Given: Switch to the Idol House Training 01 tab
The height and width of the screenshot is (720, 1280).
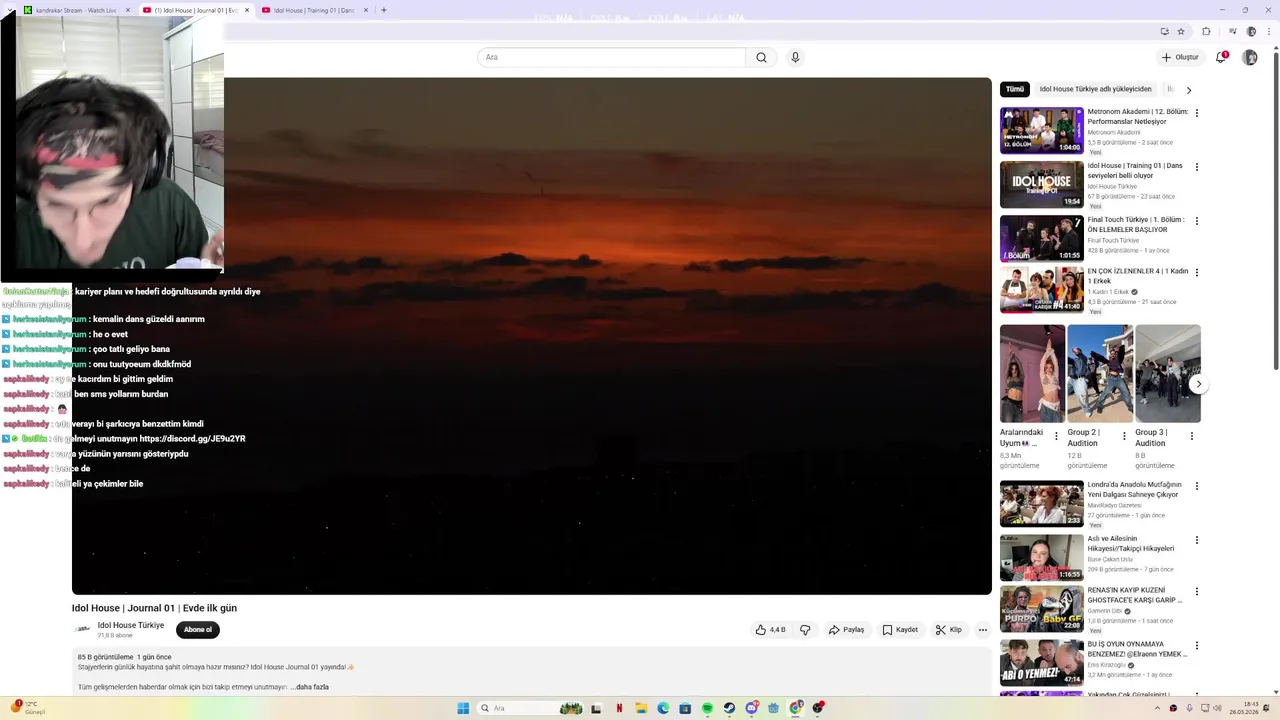Looking at the screenshot, I should 314,10.
